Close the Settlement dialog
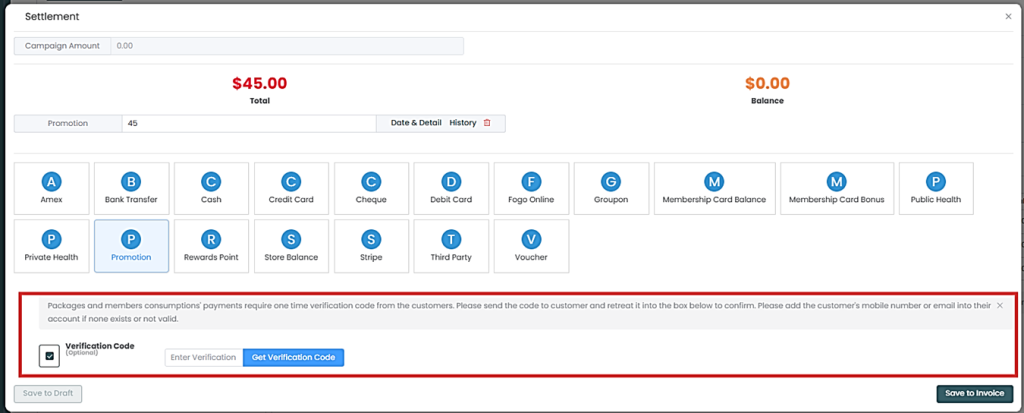 pyautogui.click(x=1007, y=17)
